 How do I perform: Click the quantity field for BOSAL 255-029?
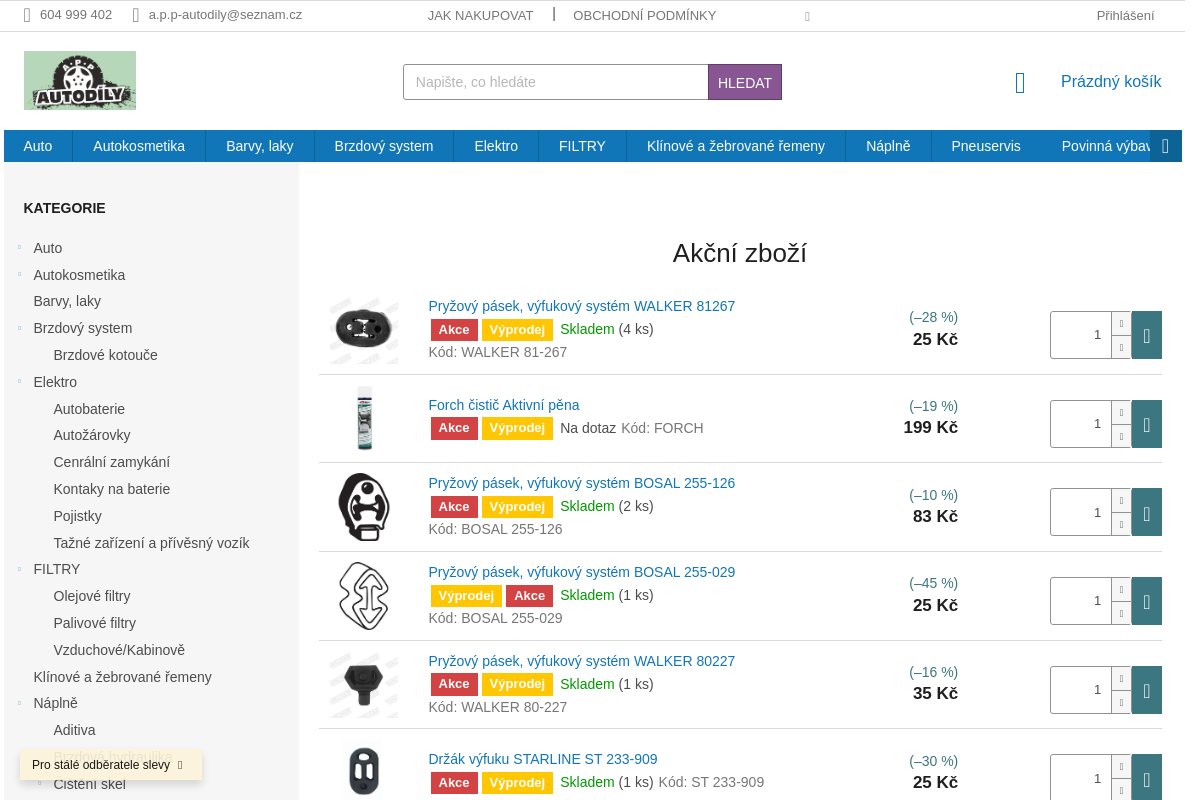(x=1081, y=601)
